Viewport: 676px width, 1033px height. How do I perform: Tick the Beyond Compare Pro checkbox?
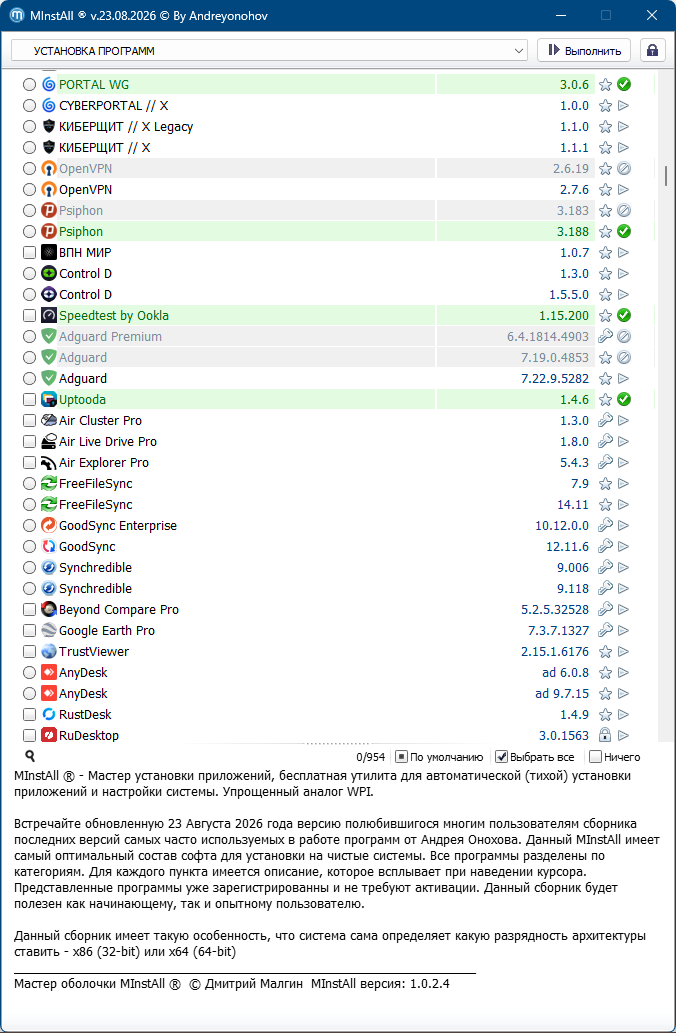29,609
